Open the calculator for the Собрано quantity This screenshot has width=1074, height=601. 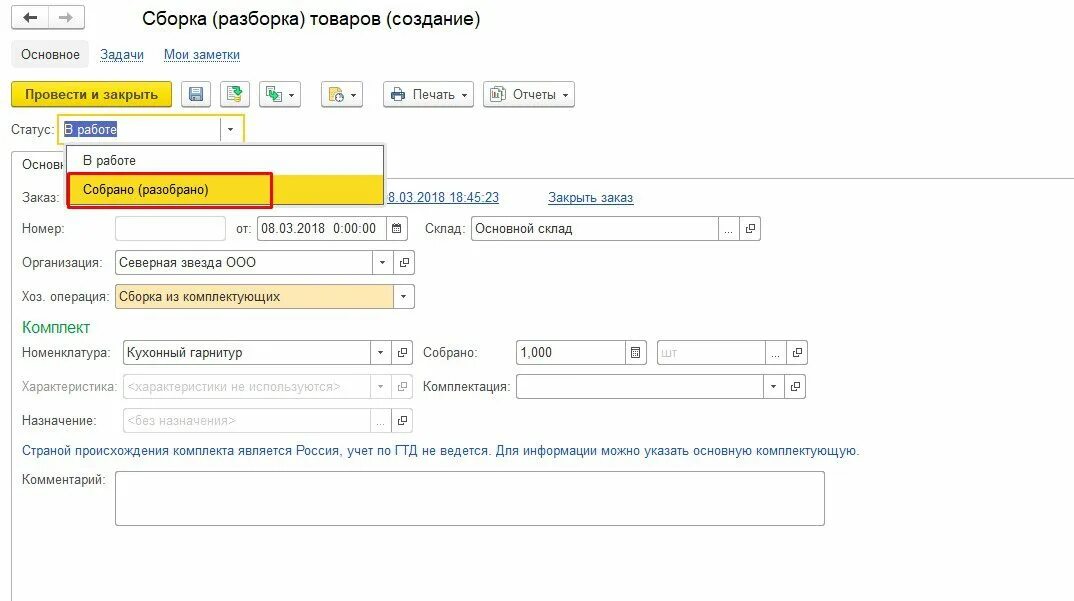636,353
